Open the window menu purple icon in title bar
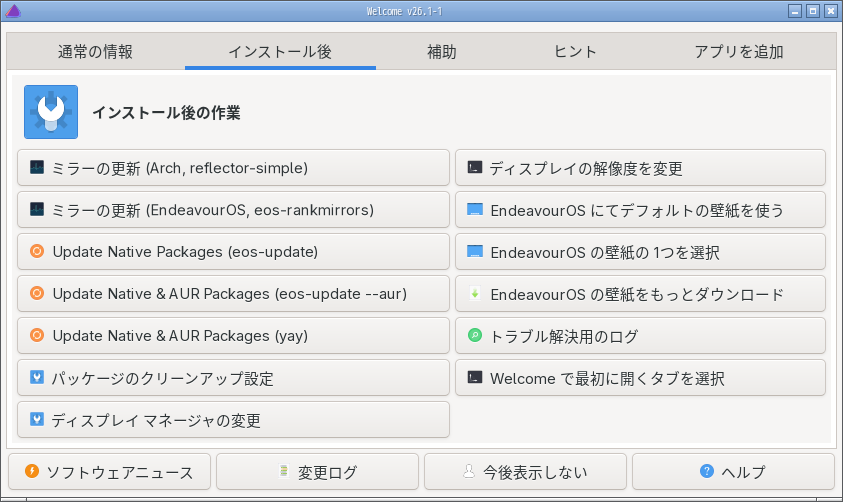Screen dimensions: 843x502 (13, 11)
